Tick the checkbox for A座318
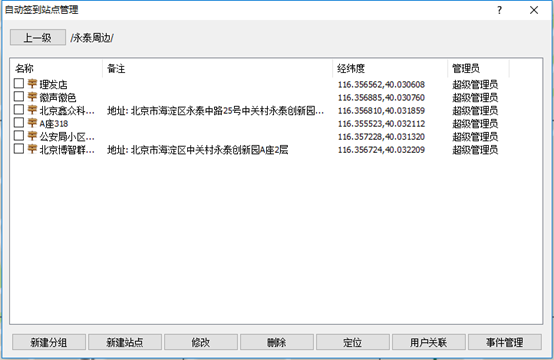Viewport: 554px width, 360px height. click(x=19, y=123)
